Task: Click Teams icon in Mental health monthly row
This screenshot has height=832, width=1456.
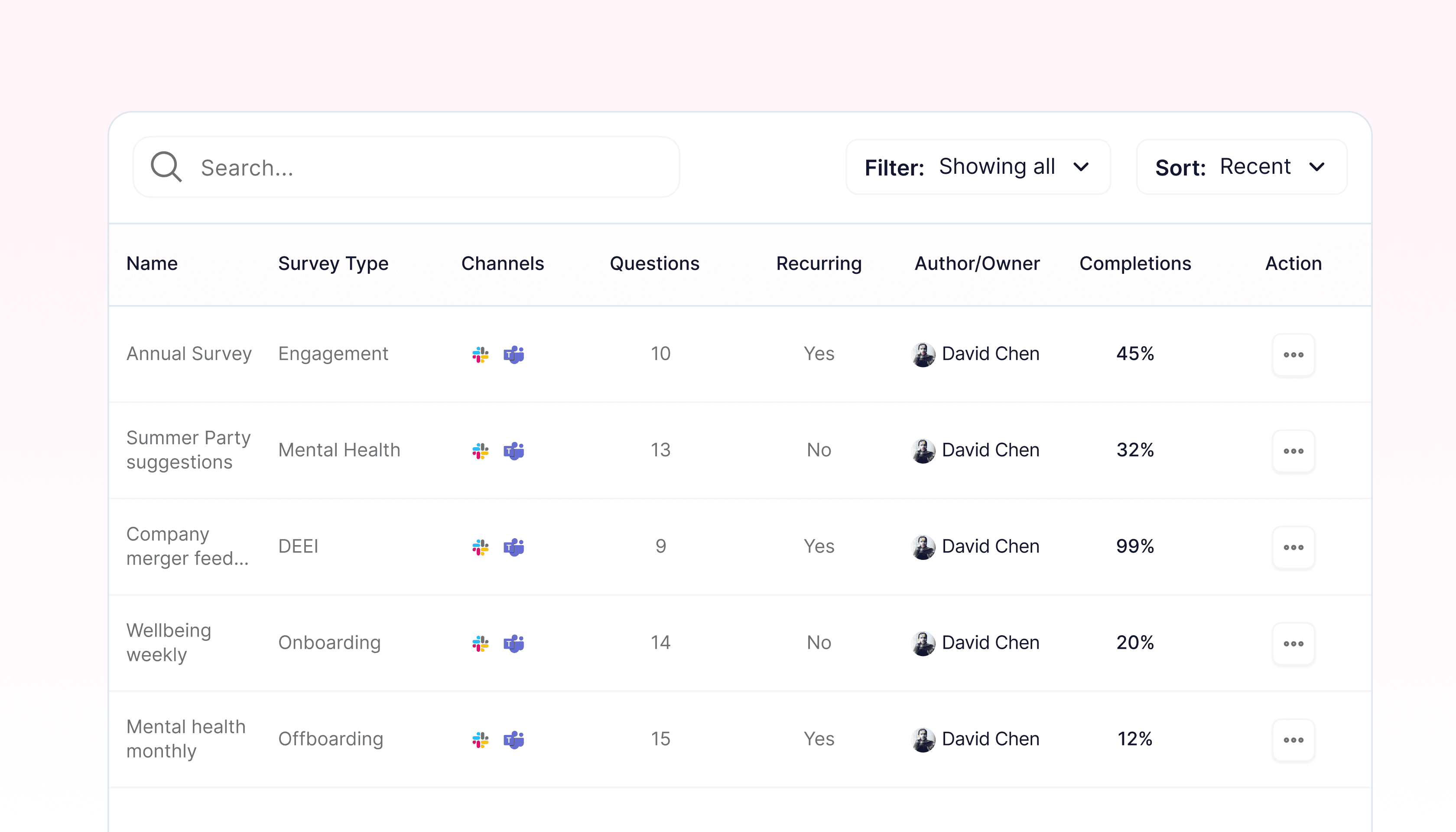Action: click(513, 739)
